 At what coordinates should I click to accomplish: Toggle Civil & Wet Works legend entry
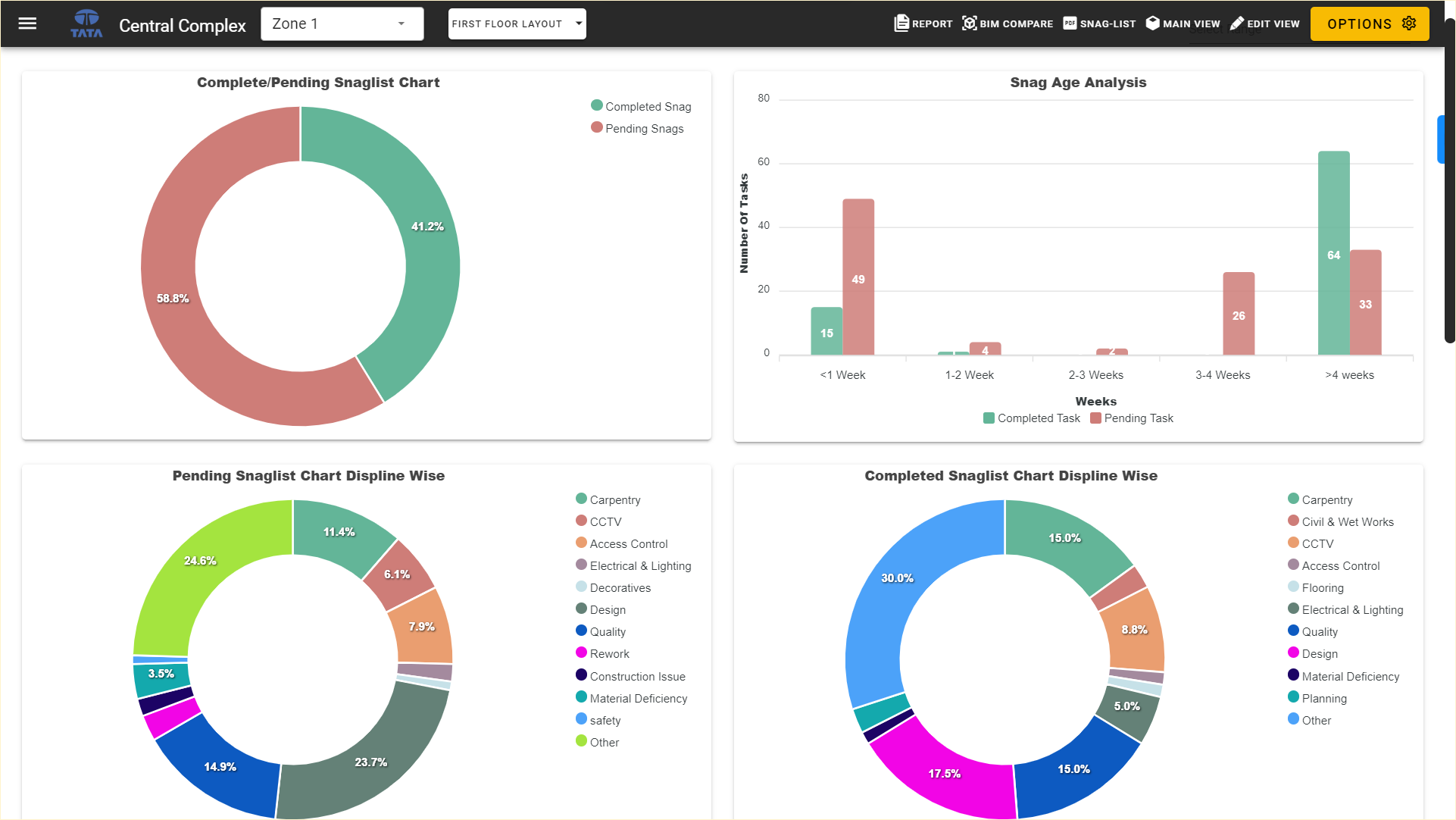[1341, 521]
